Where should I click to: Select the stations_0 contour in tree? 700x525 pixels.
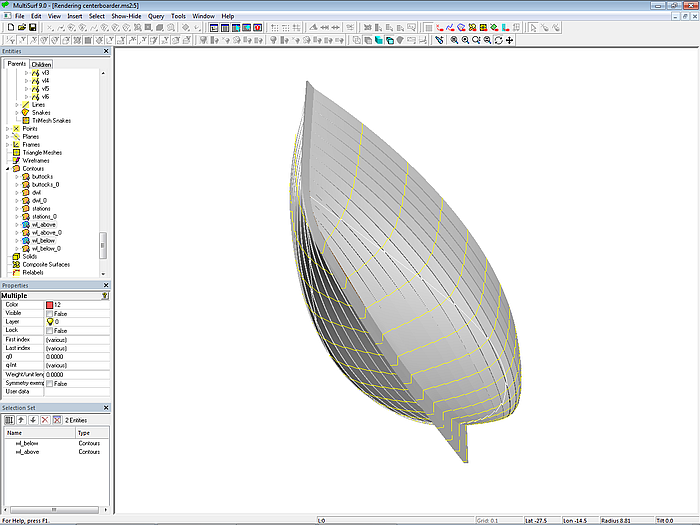tap(44, 216)
